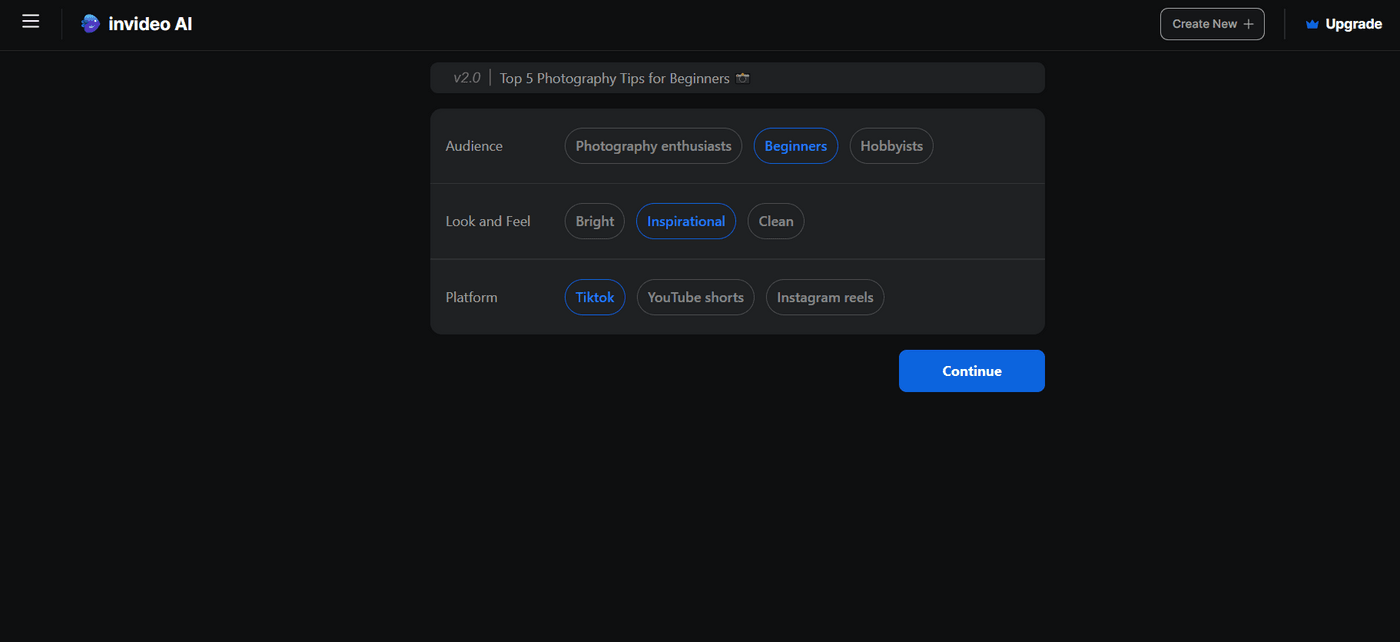Toggle off the Inspirational style
The image size is (1400, 642).
click(x=686, y=221)
